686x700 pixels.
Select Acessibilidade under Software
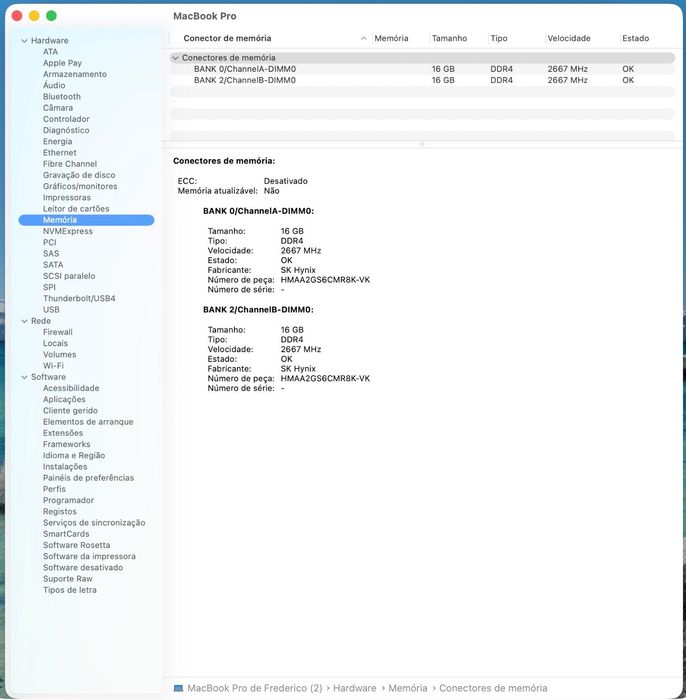coord(71,388)
